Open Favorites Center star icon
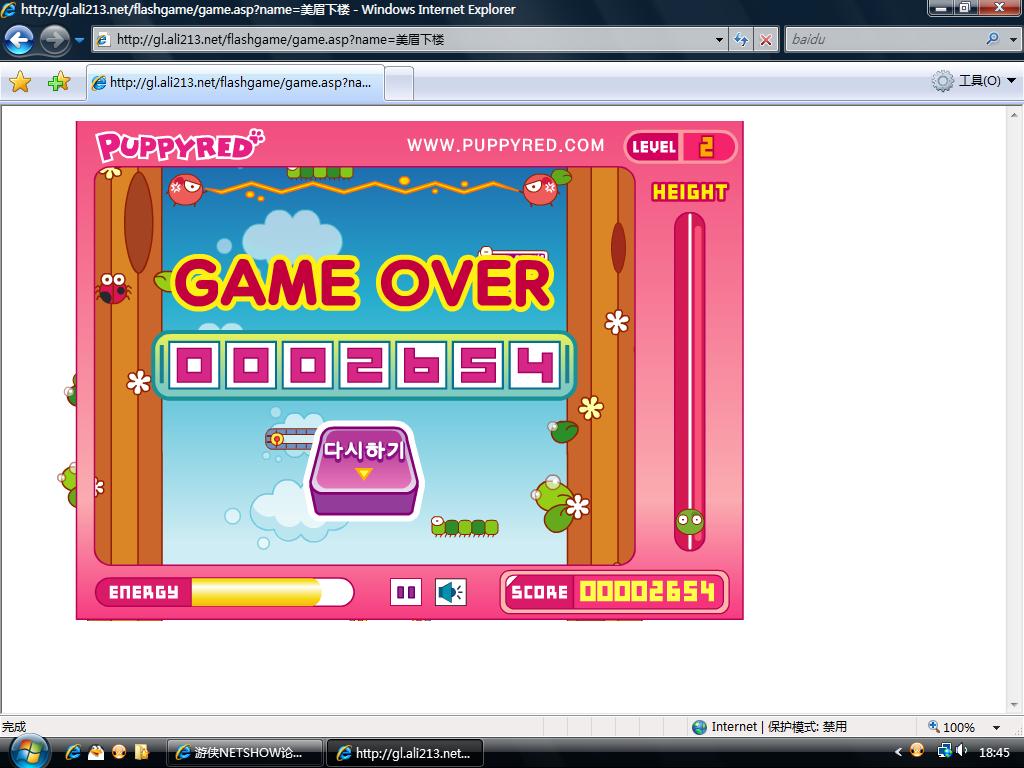The width and height of the screenshot is (1024, 768). point(20,82)
